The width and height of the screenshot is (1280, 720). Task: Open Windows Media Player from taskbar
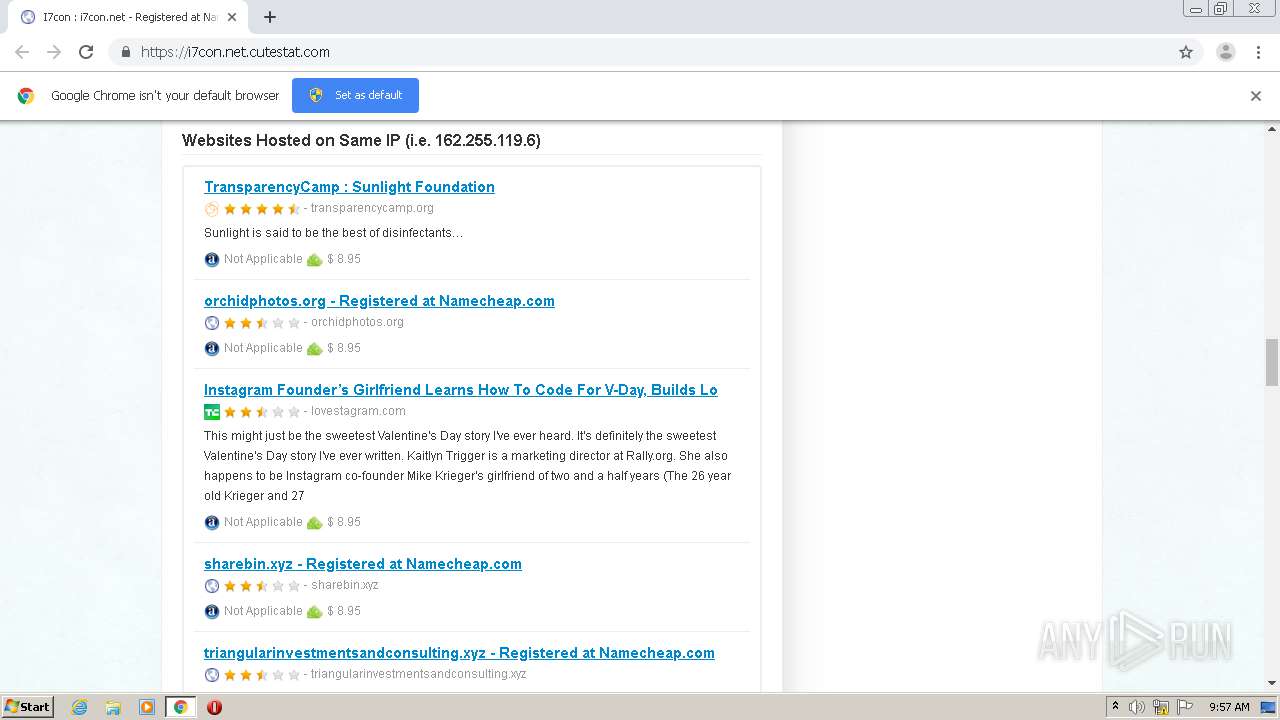pos(147,707)
